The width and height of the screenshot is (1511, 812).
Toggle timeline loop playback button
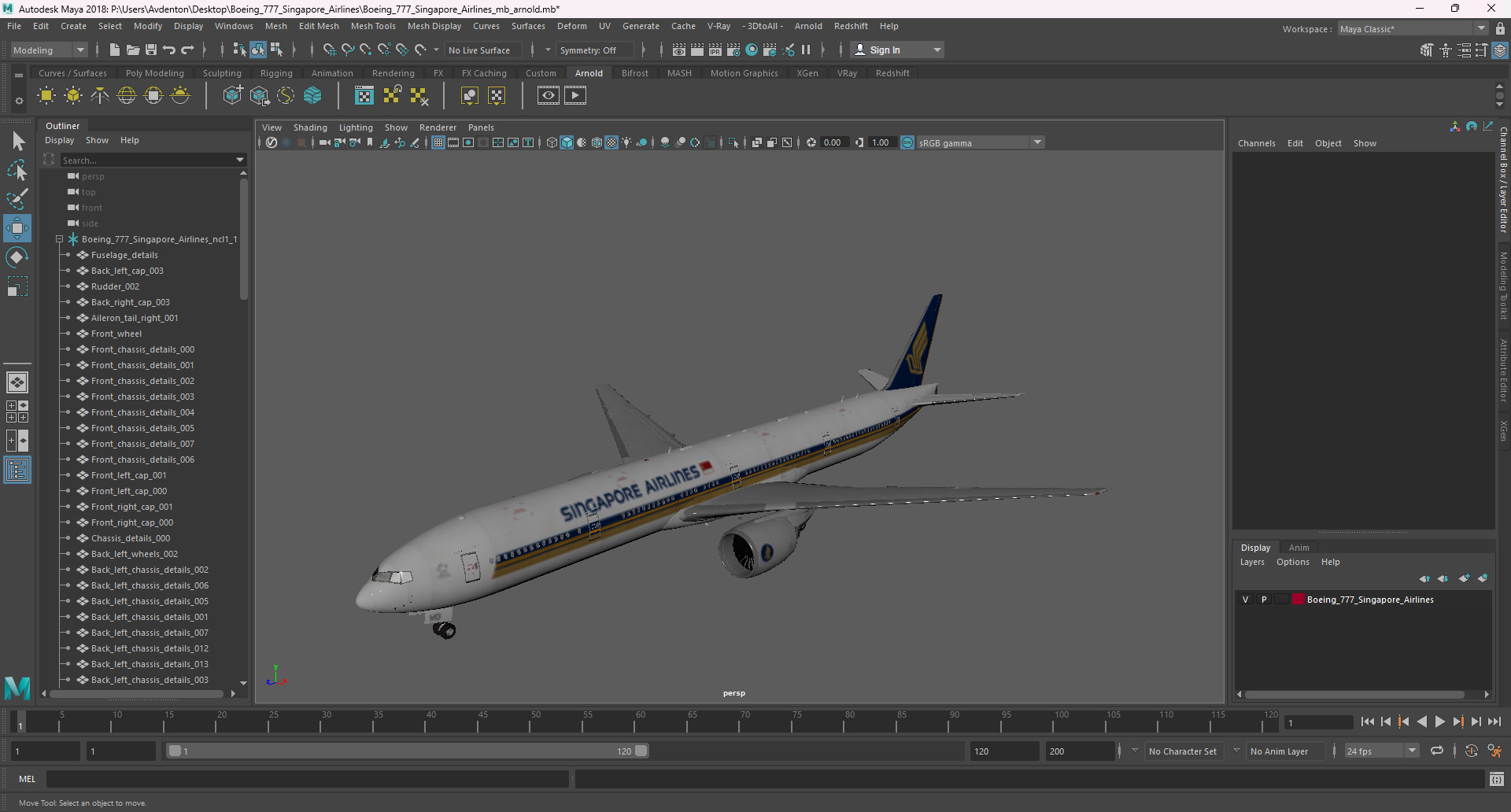click(1437, 751)
